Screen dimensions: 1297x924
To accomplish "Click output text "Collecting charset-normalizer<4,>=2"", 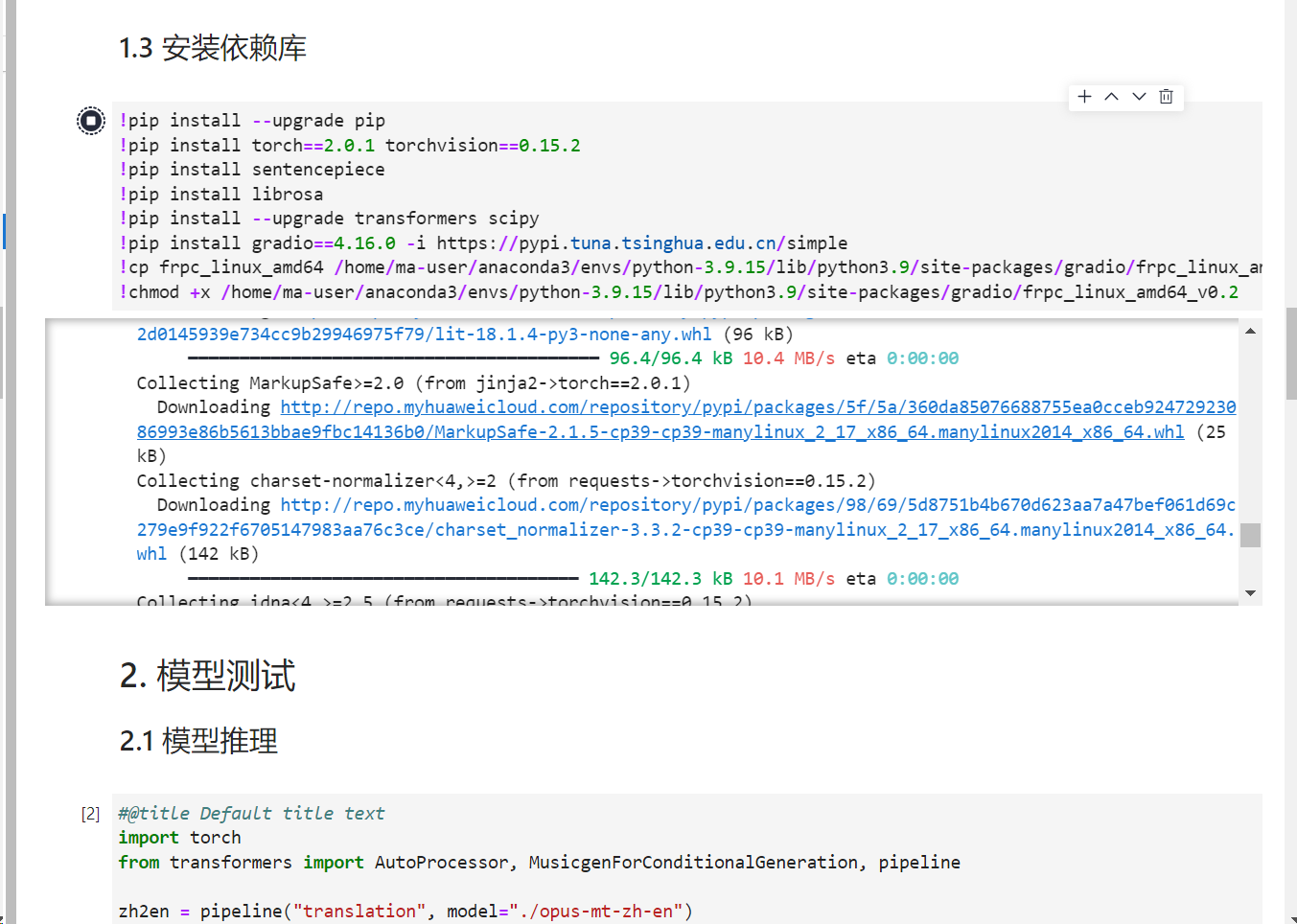I will [506, 481].
